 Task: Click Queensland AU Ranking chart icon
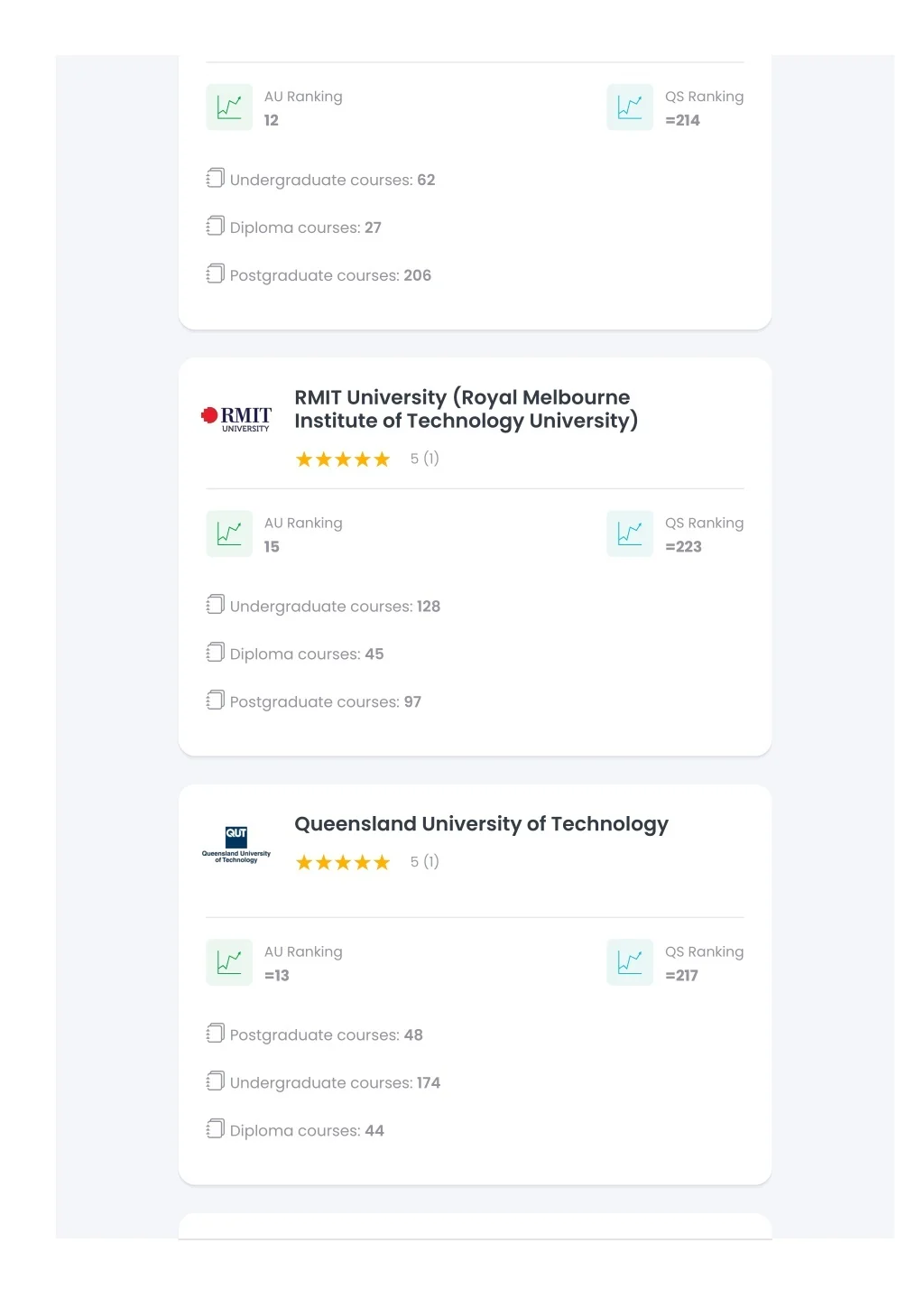[229, 962]
